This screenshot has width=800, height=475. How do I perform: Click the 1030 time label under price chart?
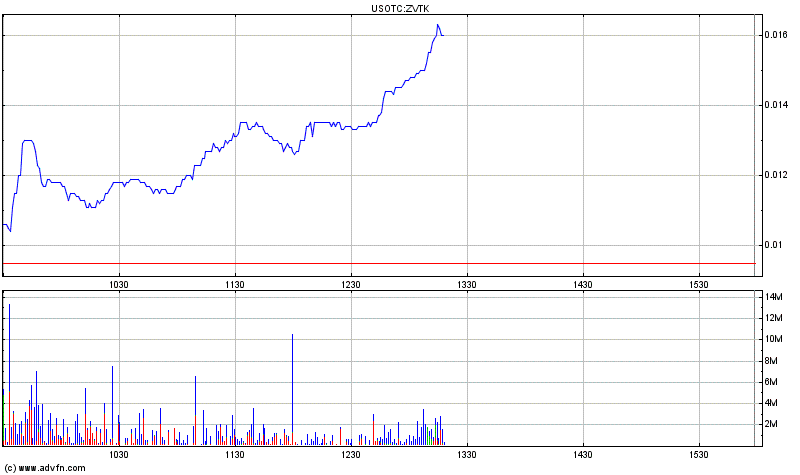tap(119, 284)
